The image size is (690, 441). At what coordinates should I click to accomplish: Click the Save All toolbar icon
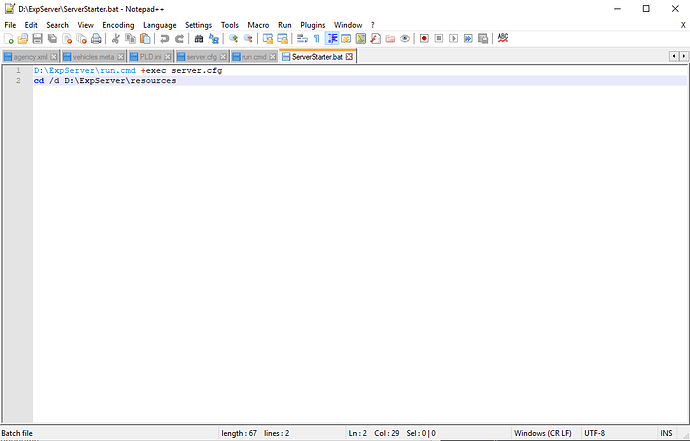[x=52, y=39]
